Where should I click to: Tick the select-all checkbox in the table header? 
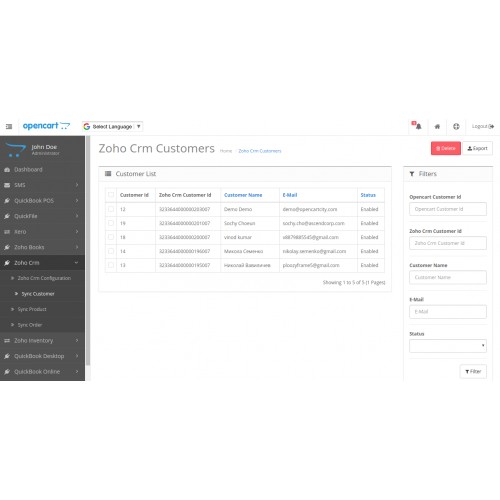click(111, 195)
